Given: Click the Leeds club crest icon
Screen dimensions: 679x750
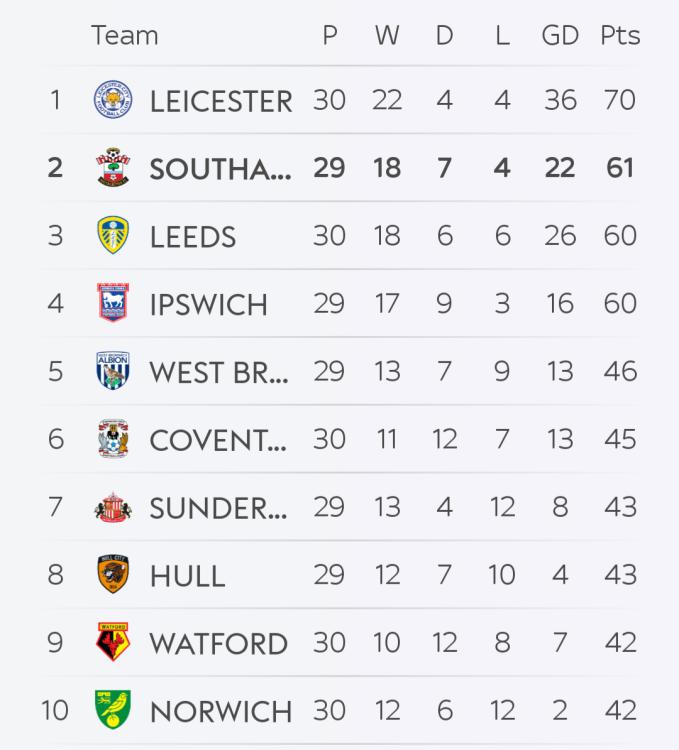Looking at the screenshot, I should pyautogui.click(x=113, y=235).
